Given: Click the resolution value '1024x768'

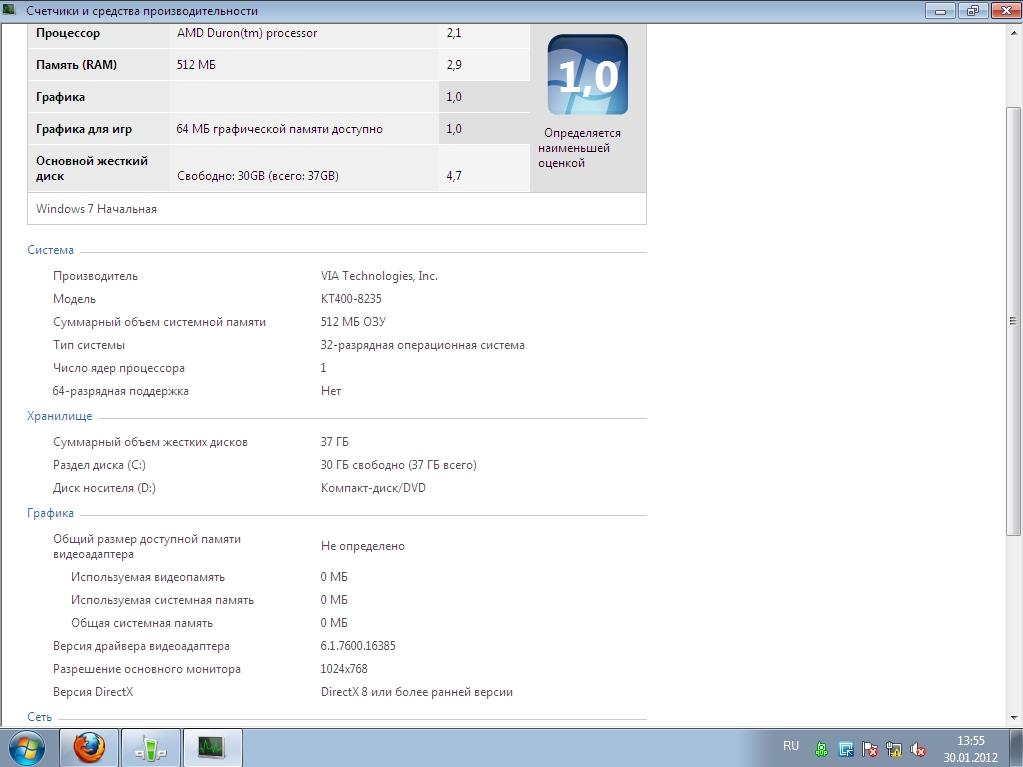Looking at the screenshot, I should point(344,669).
